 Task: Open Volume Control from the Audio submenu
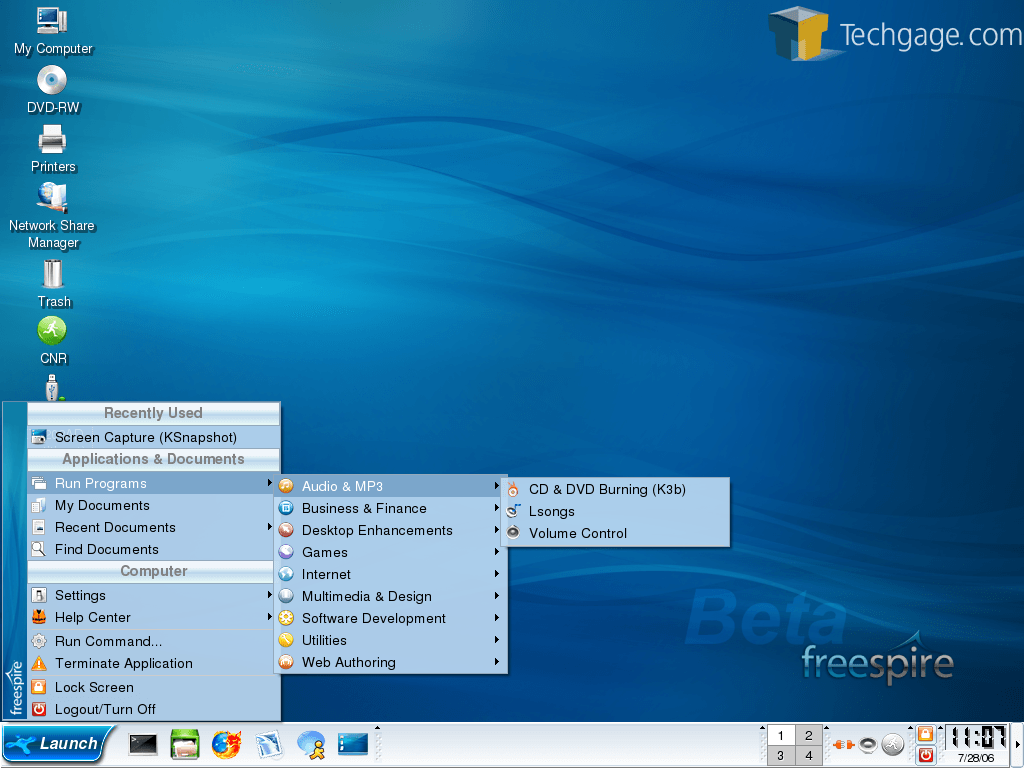615,533
